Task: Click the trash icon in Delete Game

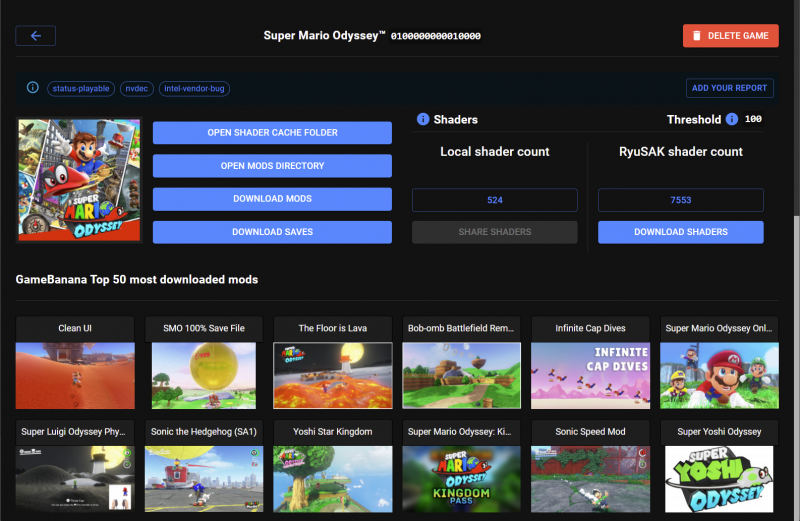Action: 696,36
